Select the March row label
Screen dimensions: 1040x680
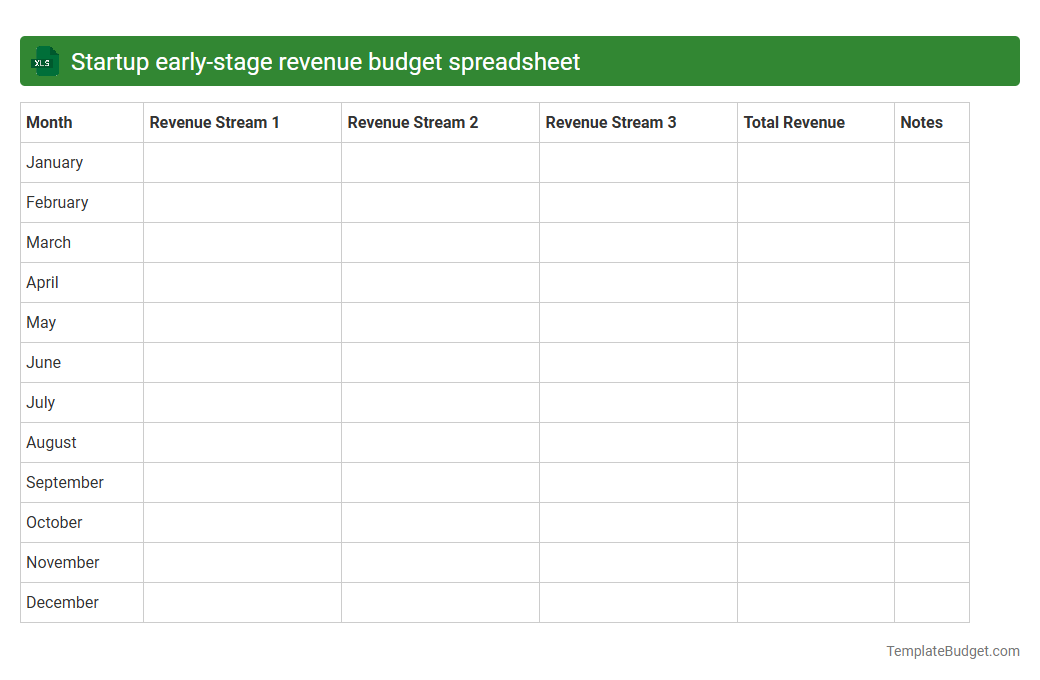coord(48,242)
